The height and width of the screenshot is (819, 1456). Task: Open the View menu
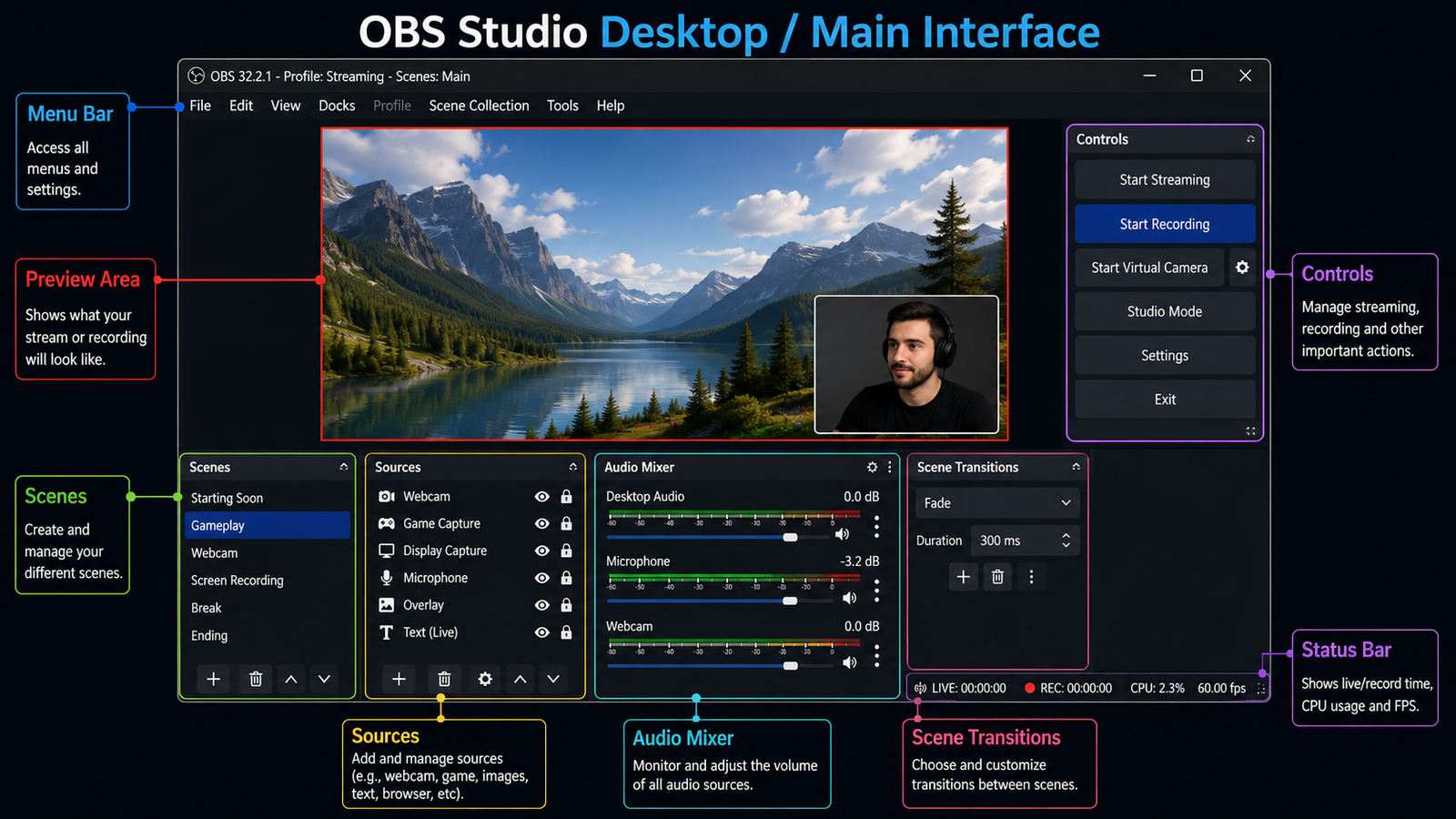pyautogui.click(x=286, y=106)
